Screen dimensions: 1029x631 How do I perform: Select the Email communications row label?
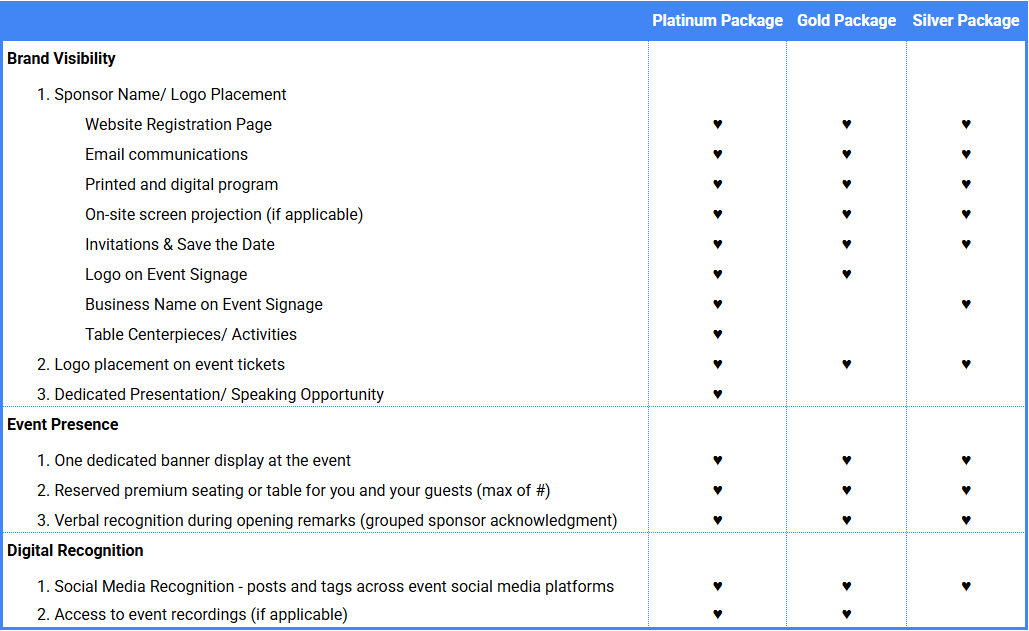coord(167,155)
